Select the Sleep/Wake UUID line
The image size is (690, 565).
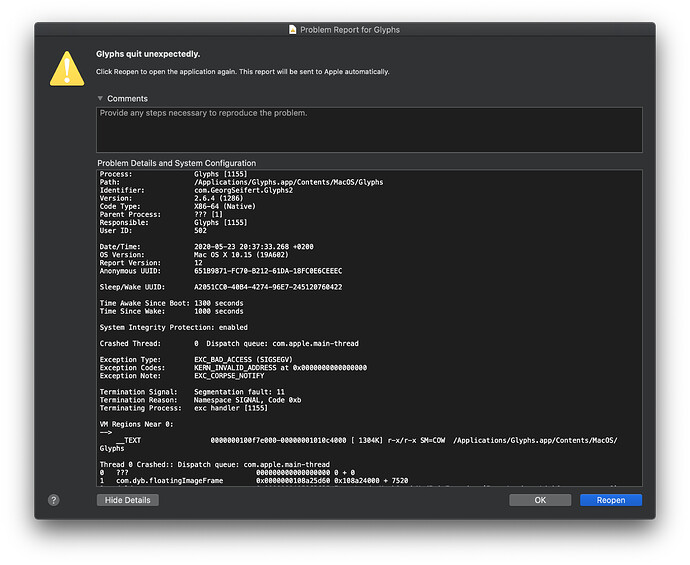pos(221,287)
